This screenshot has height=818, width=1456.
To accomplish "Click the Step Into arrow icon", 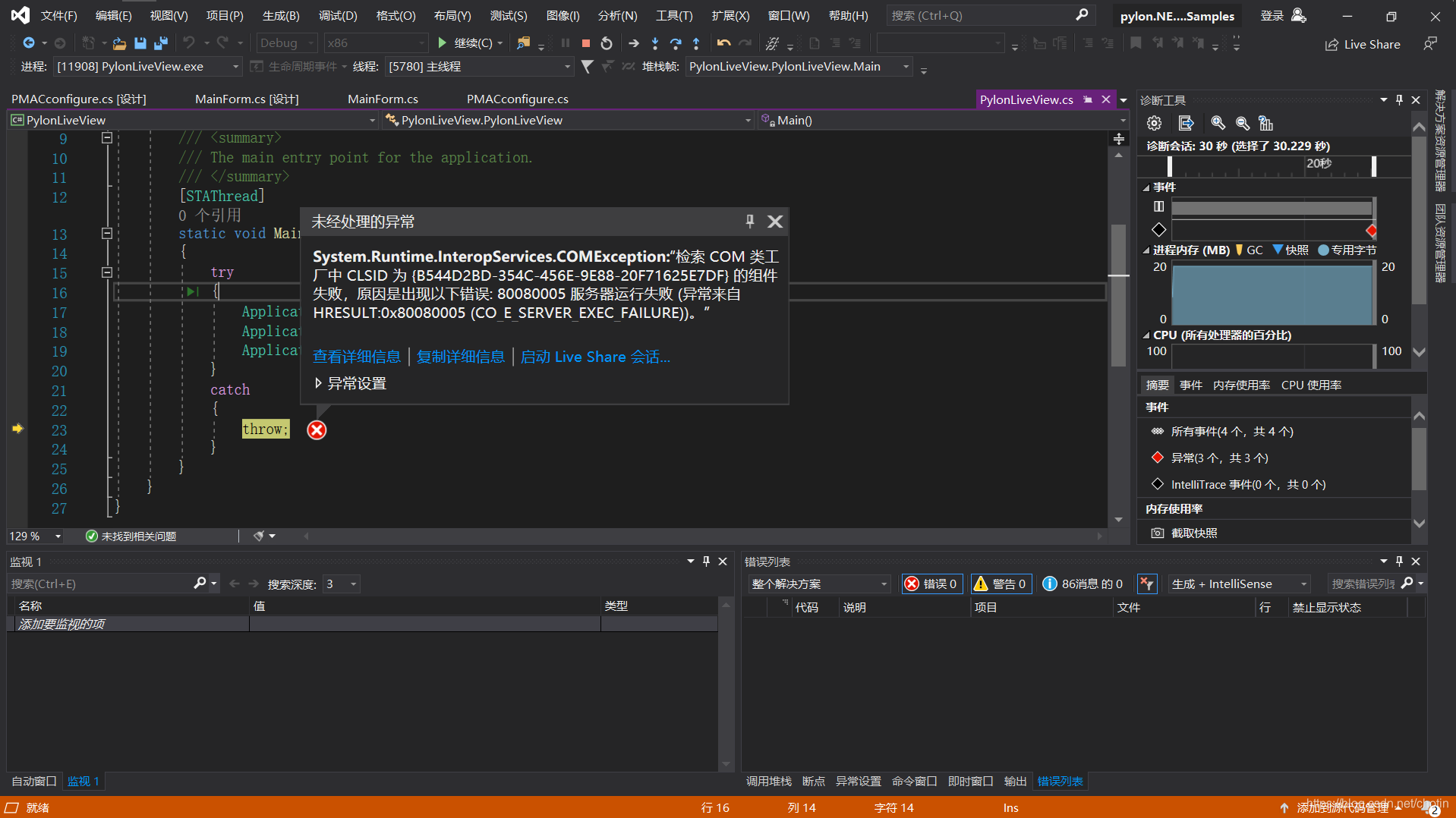I will (x=655, y=43).
